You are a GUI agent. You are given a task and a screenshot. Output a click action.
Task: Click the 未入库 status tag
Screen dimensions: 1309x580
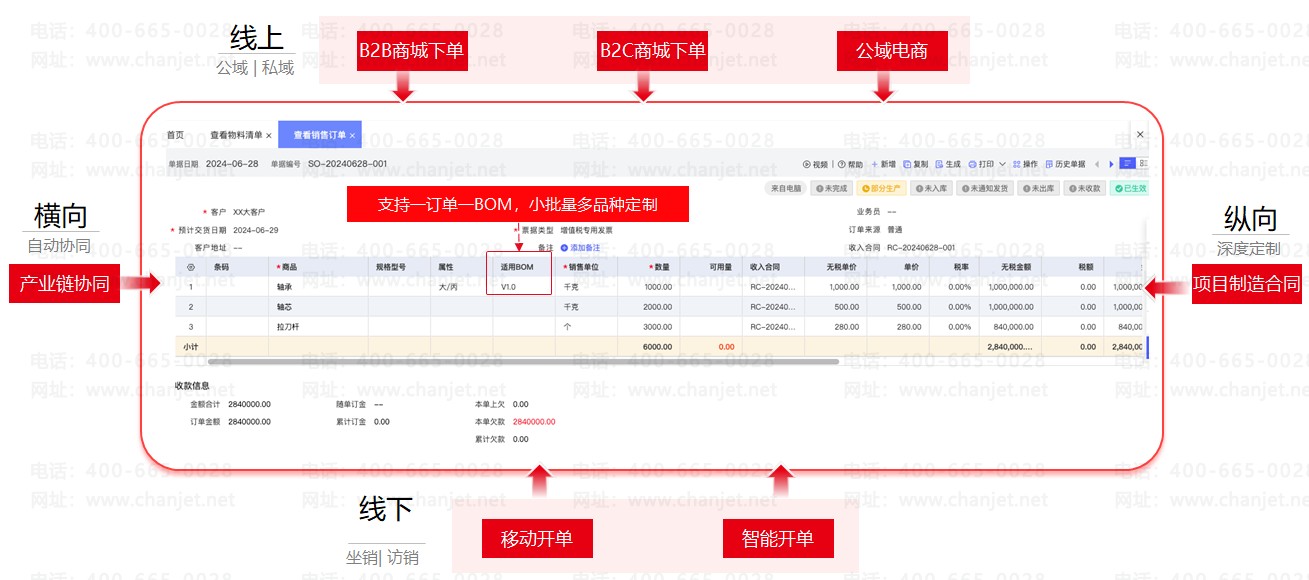point(931,188)
